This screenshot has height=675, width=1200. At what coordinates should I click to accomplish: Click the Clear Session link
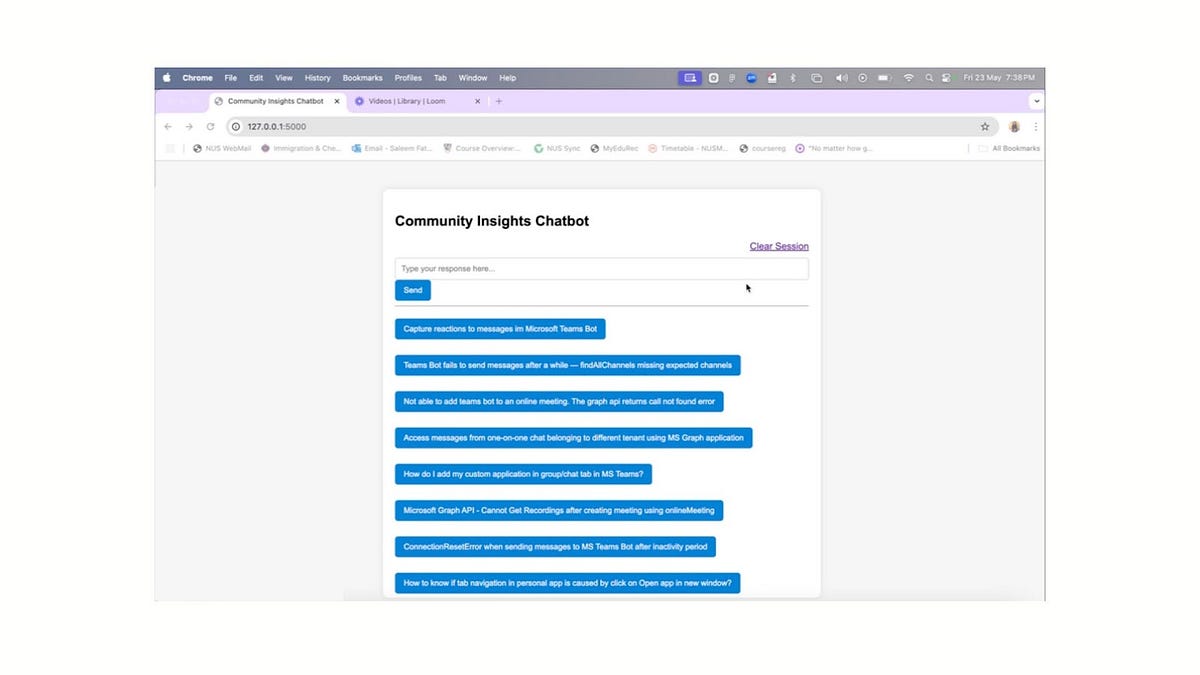(779, 246)
